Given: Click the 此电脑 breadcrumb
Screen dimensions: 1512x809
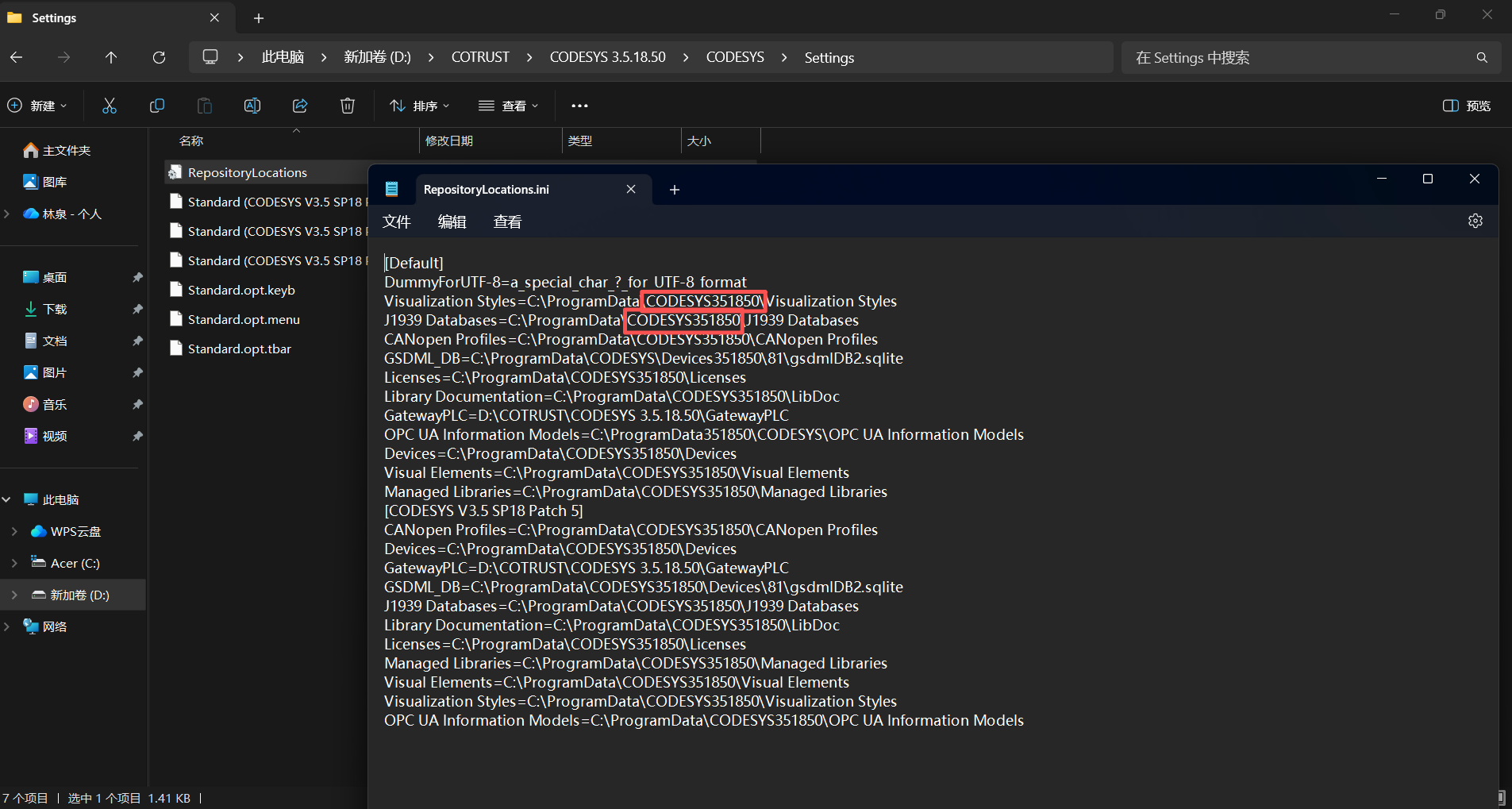Looking at the screenshot, I should (283, 57).
